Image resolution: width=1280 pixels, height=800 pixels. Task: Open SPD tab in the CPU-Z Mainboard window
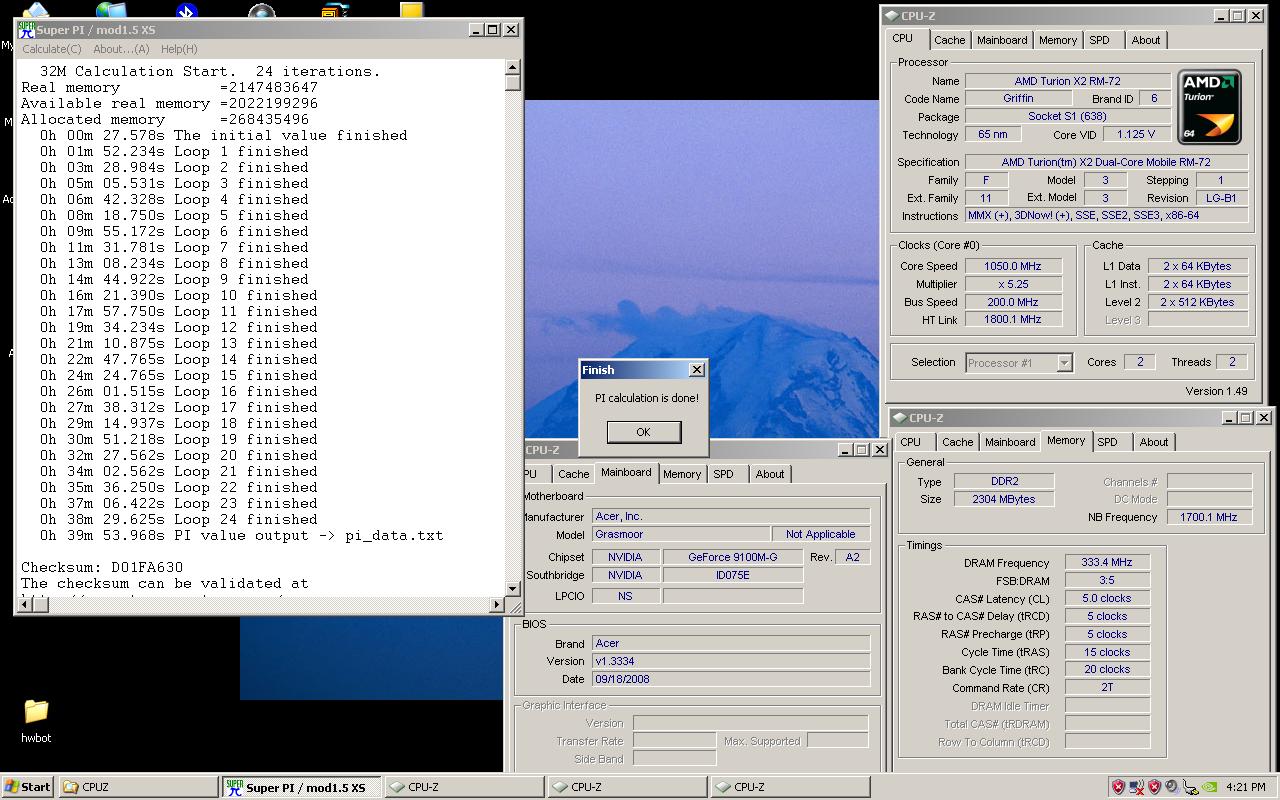tap(724, 474)
